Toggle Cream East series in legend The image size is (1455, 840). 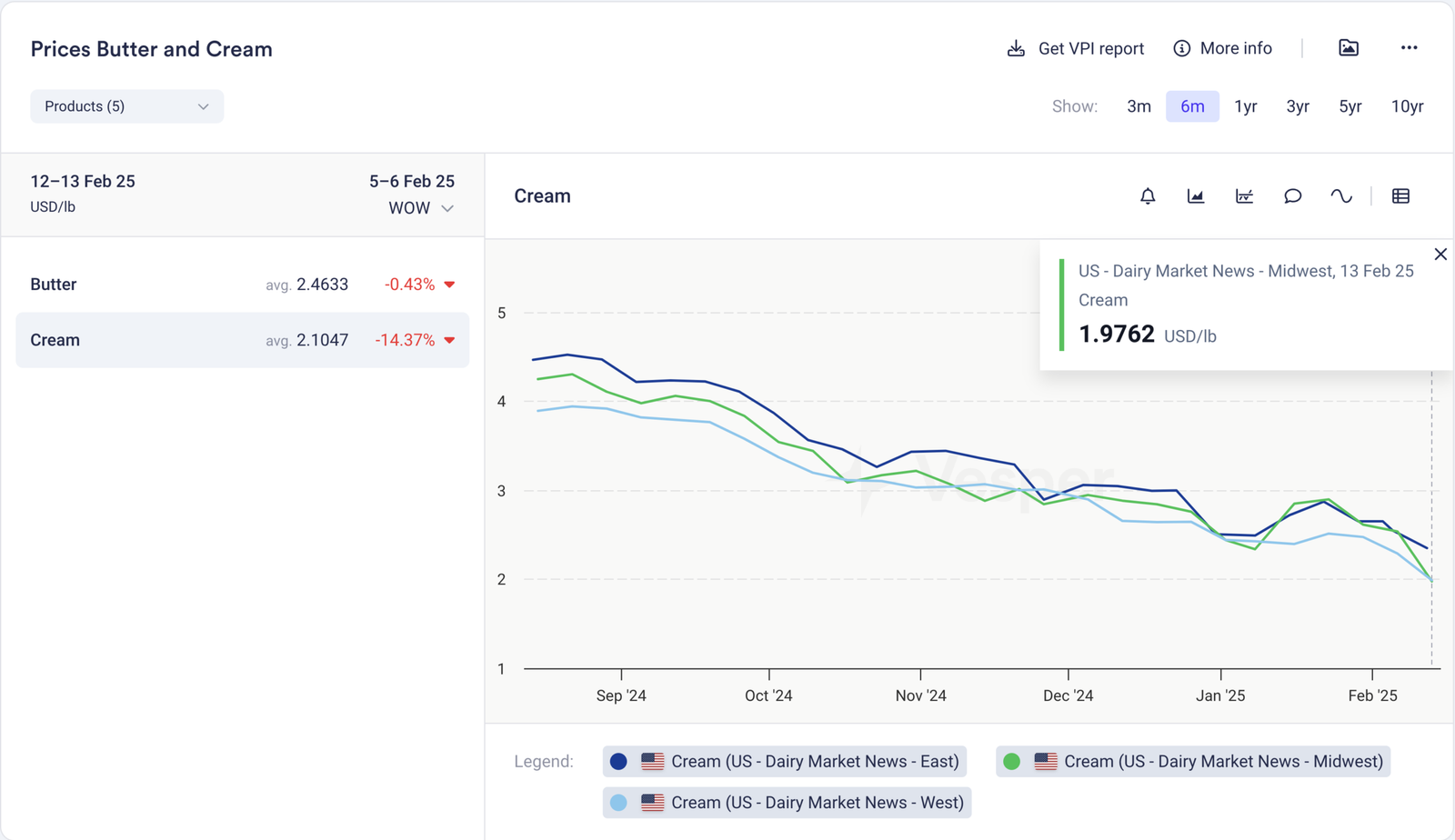click(x=784, y=762)
